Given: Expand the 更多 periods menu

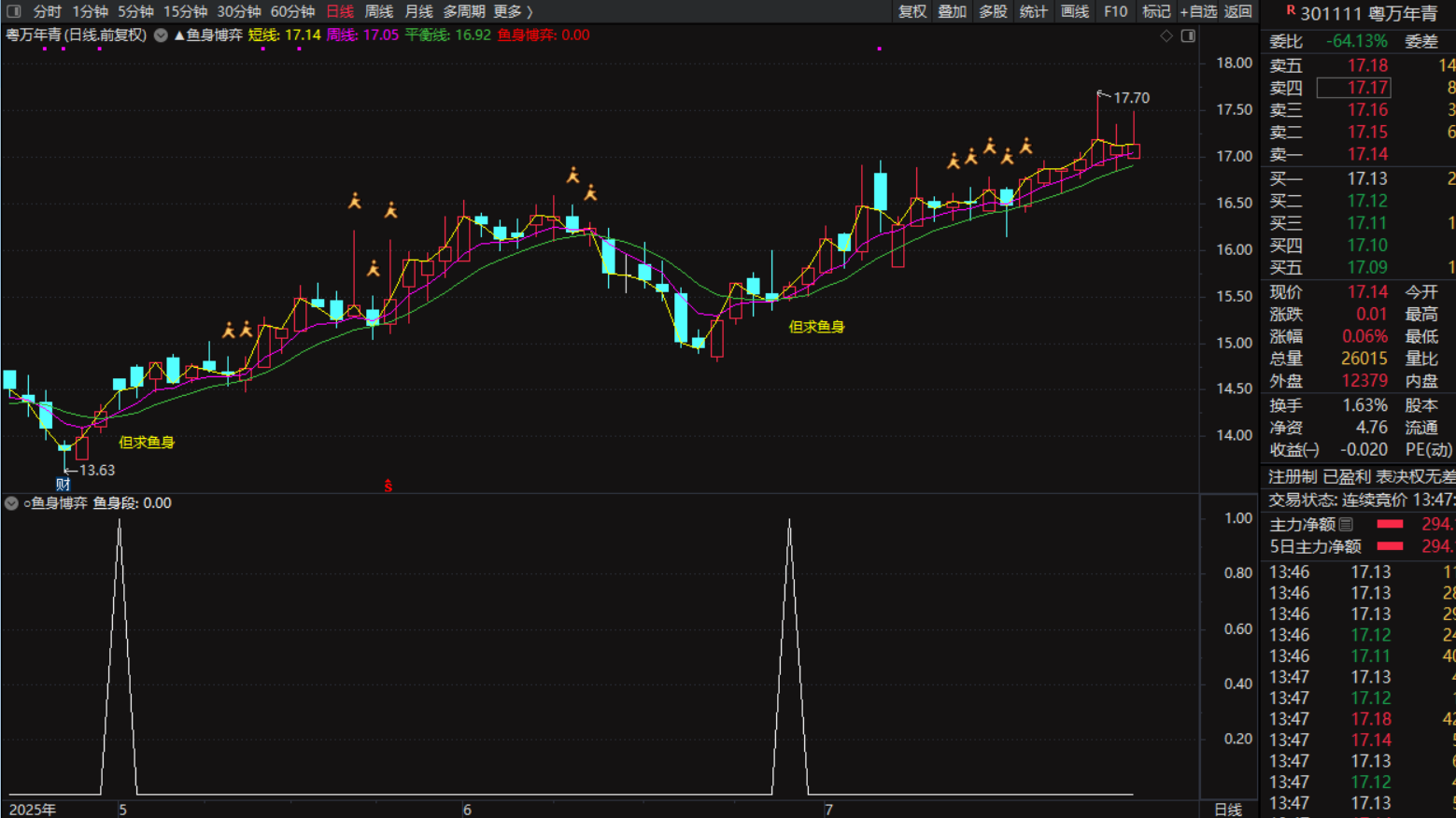Looking at the screenshot, I should point(512,11).
